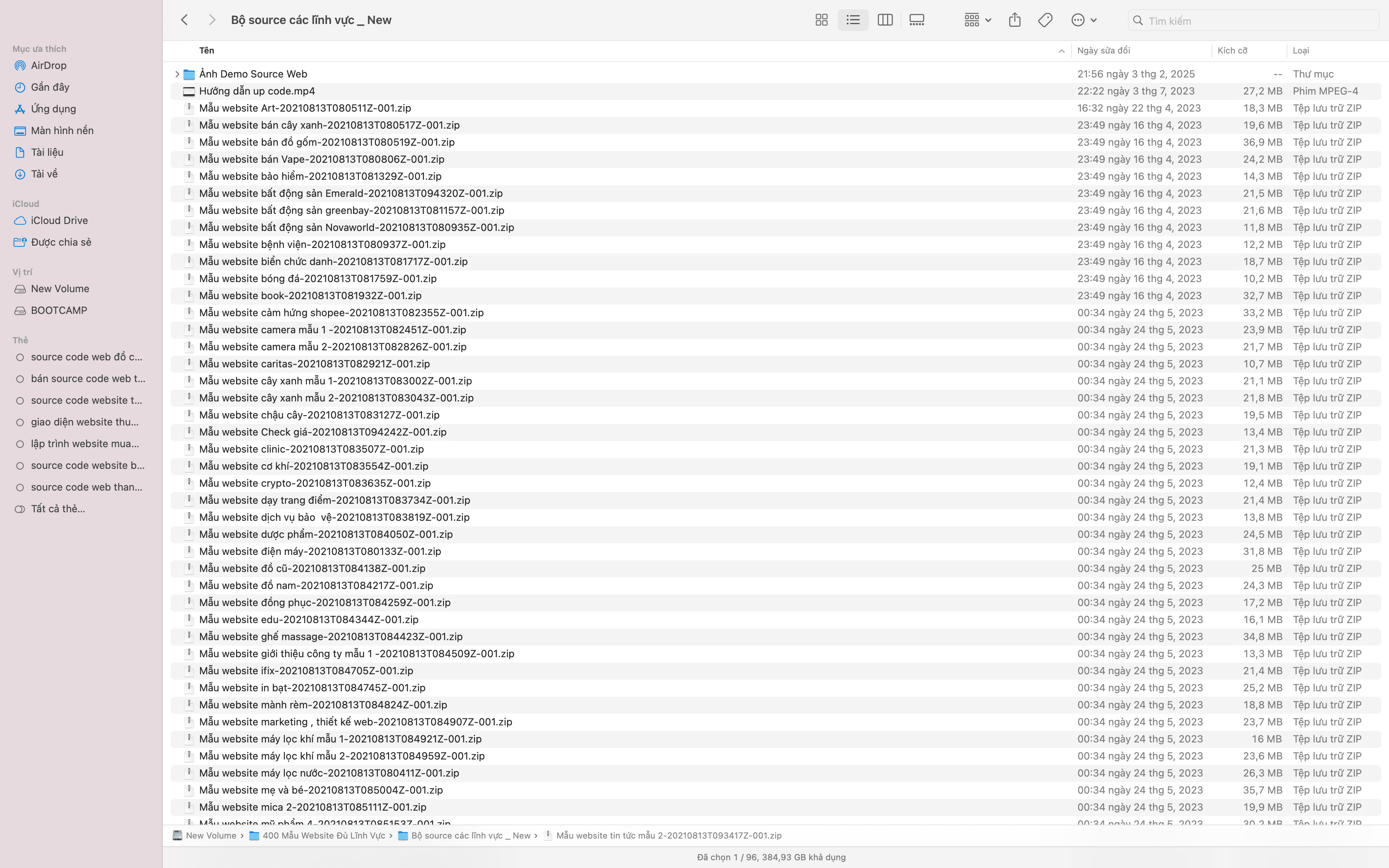Switch to column view

884,19
